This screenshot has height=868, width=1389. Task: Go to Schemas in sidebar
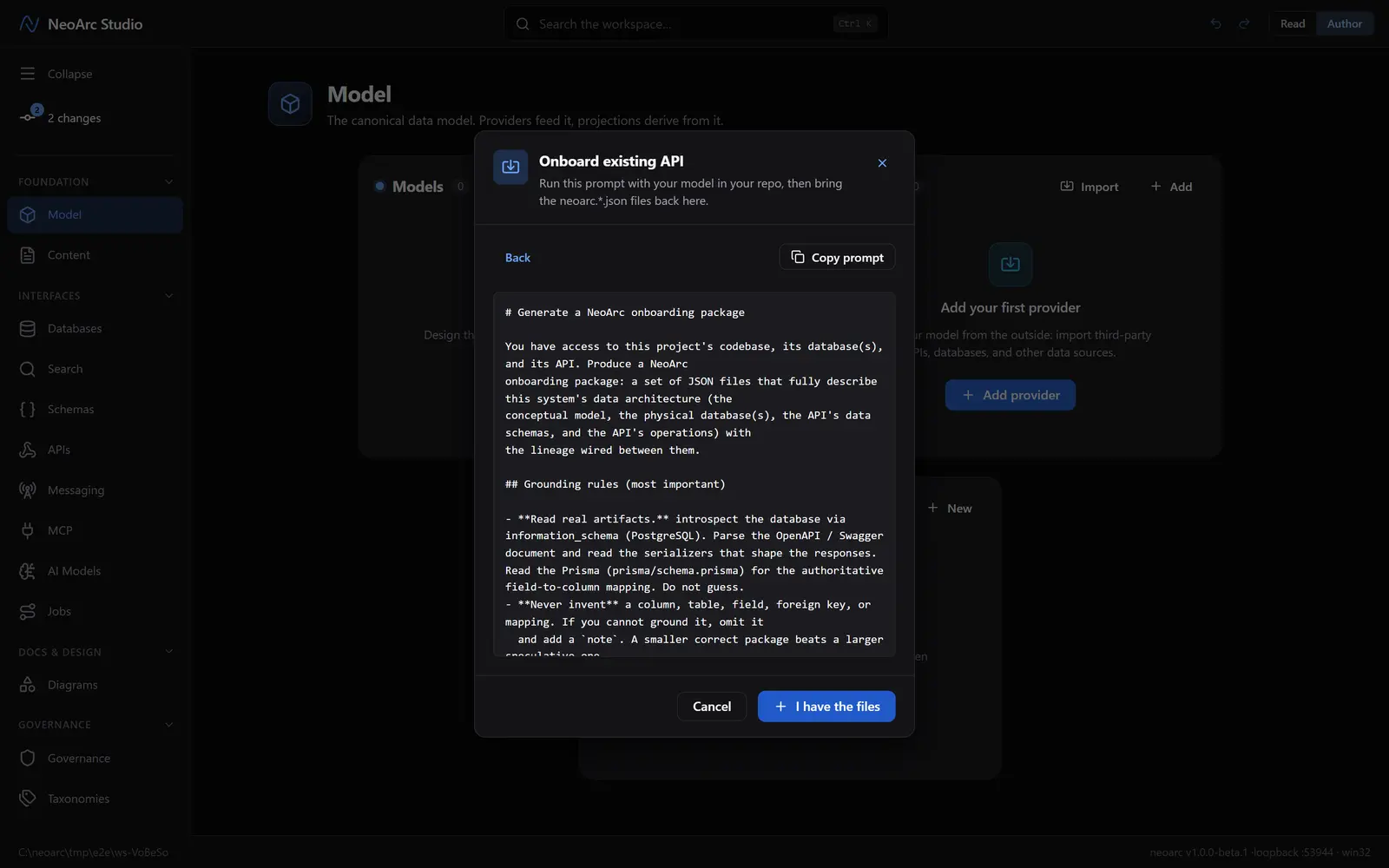coord(95,409)
